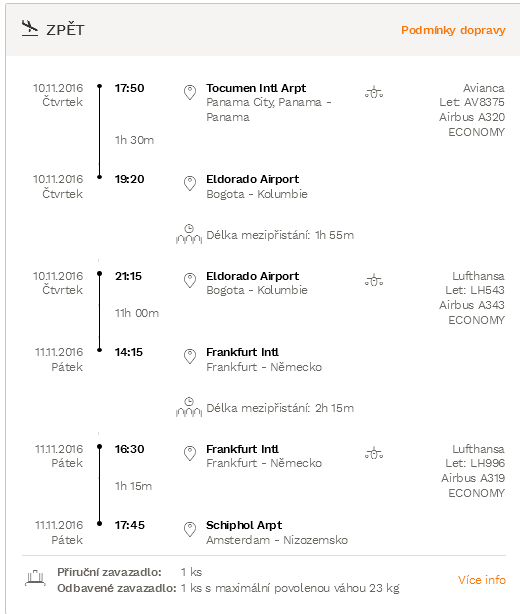Open the Více info baggage link
520x614 pixels.
482,580
